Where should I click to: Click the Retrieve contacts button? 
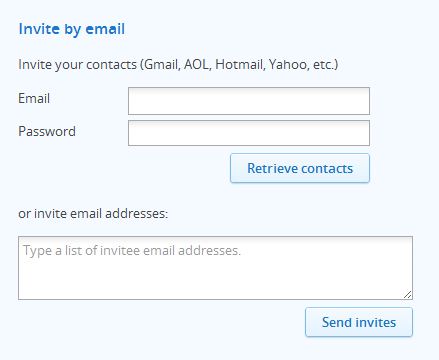click(x=300, y=168)
